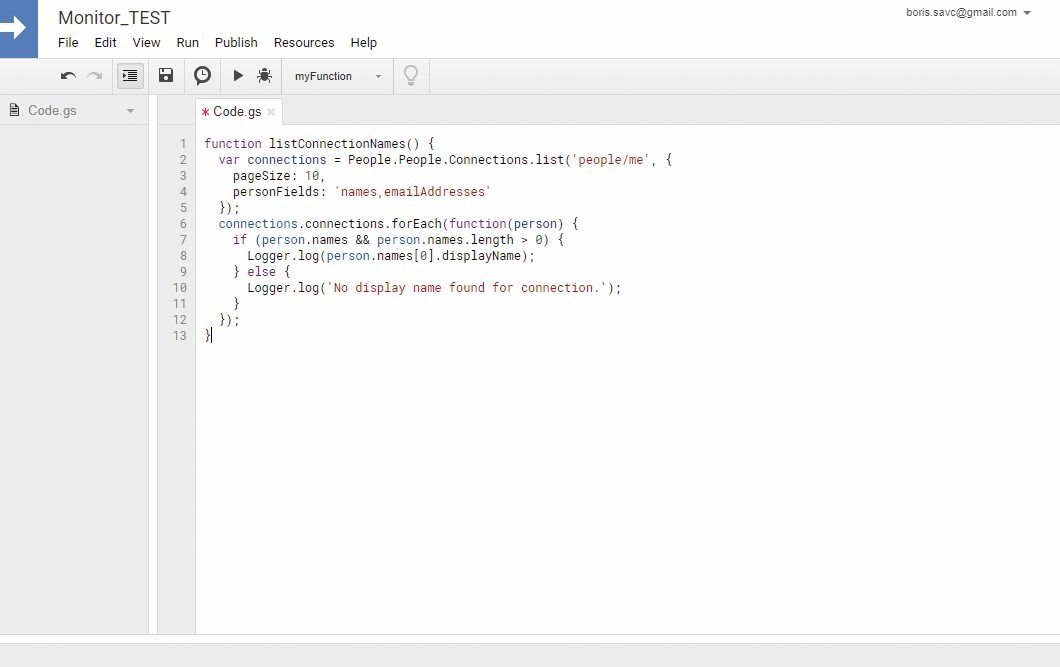Screen dimensions: 1060x667
Task: Click the Logger.log displayName line
Action: coord(391,256)
